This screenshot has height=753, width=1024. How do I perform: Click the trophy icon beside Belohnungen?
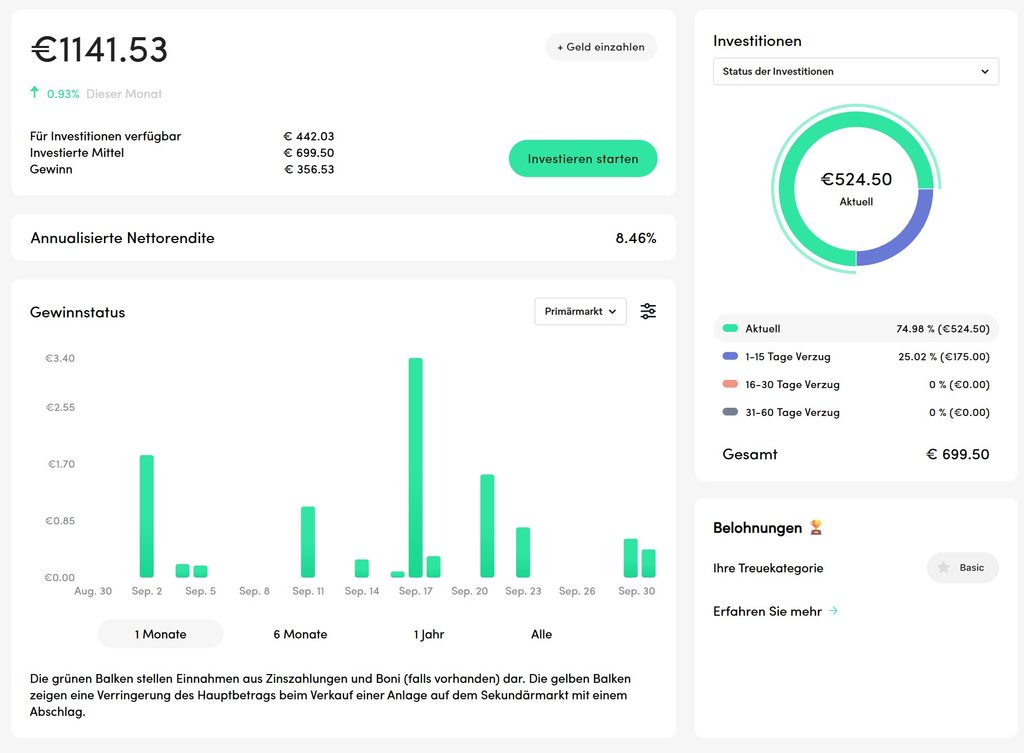(x=816, y=527)
